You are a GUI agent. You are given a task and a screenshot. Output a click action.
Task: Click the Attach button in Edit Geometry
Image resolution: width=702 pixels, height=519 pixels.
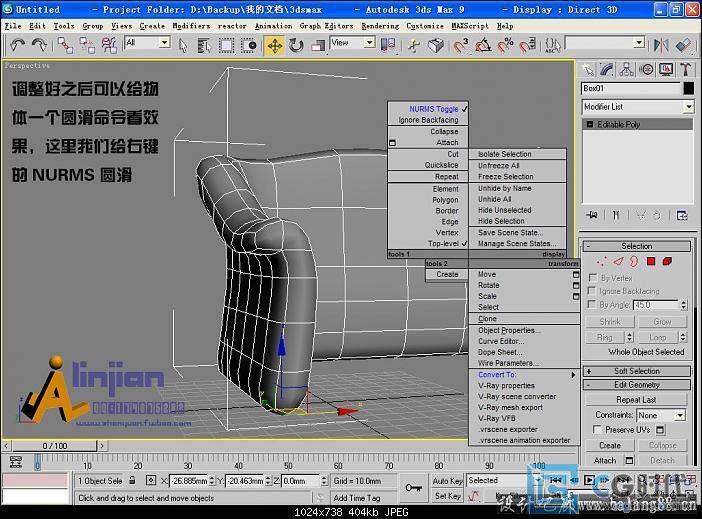tap(605, 460)
